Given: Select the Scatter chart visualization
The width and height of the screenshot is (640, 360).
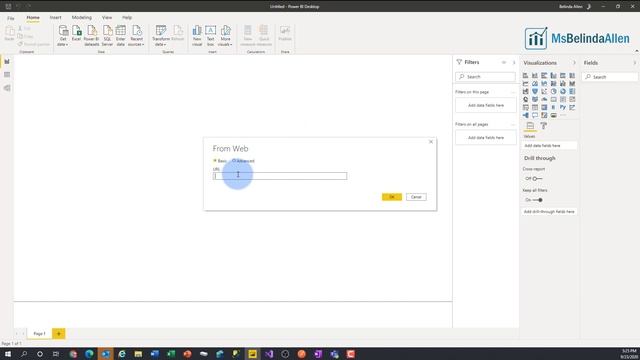Looking at the screenshot, I should point(544,91).
